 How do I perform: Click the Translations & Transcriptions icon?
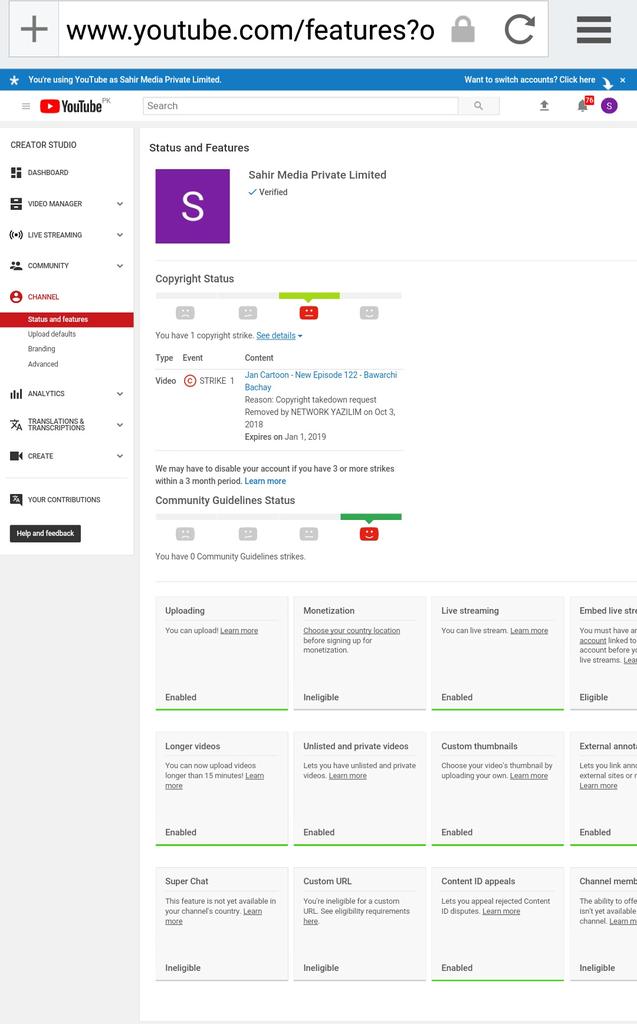[16, 424]
